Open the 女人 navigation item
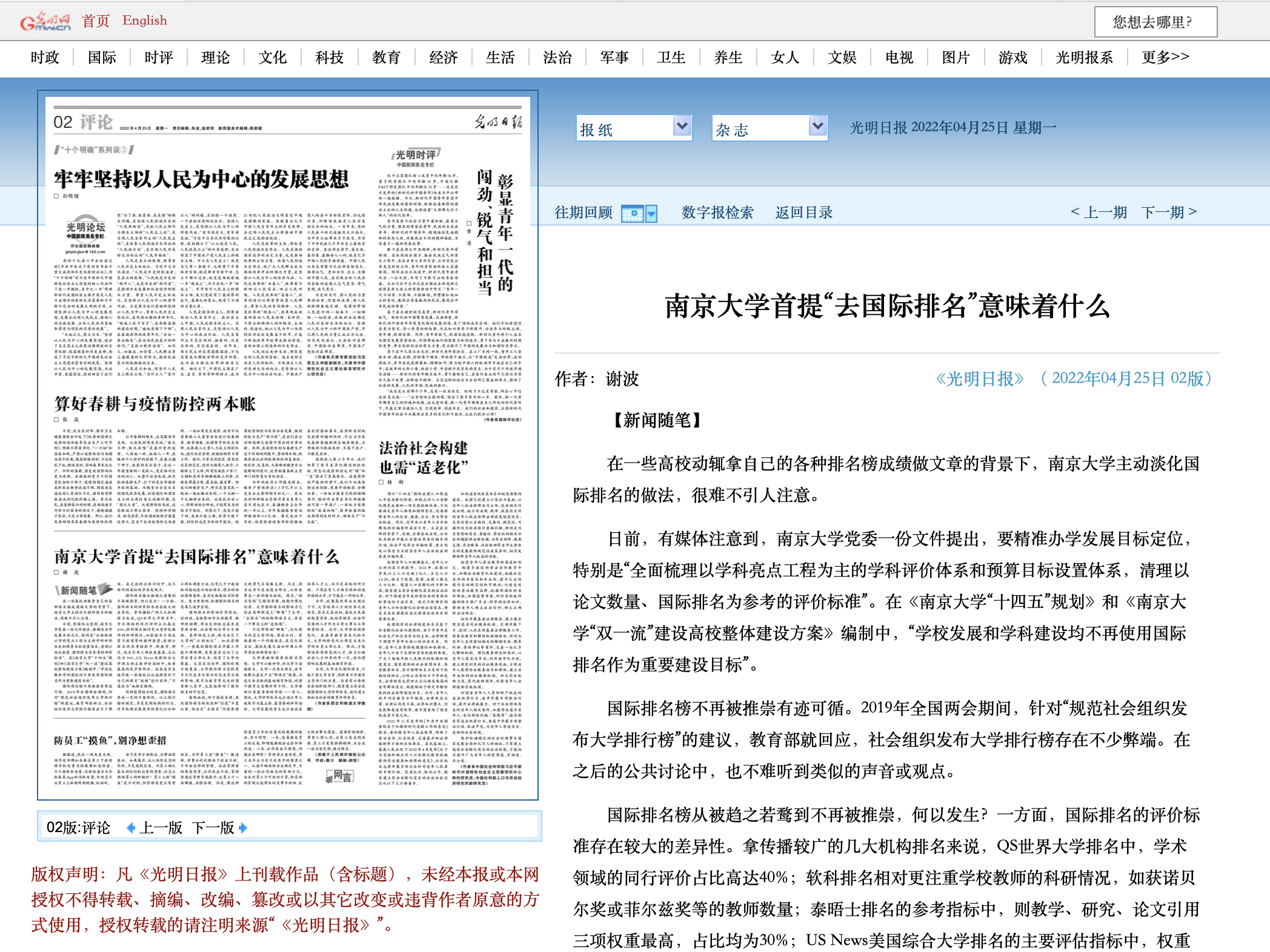1270x952 pixels. [x=785, y=58]
